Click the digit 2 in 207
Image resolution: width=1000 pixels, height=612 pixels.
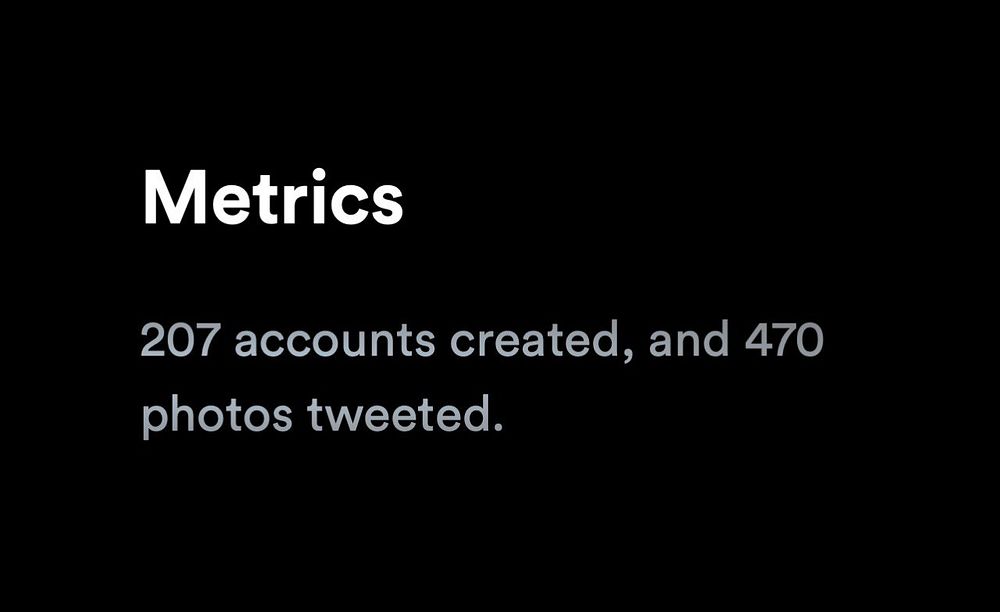pos(152,340)
